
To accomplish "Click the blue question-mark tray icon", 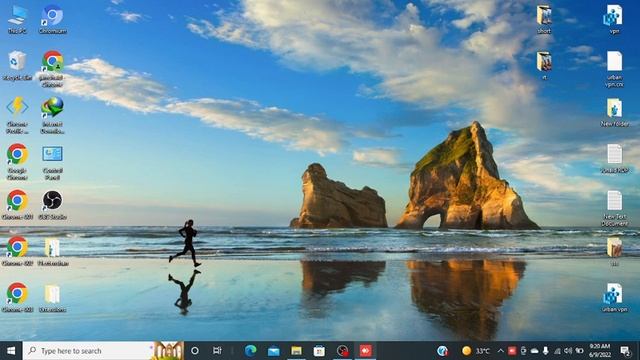I will point(442,351).
